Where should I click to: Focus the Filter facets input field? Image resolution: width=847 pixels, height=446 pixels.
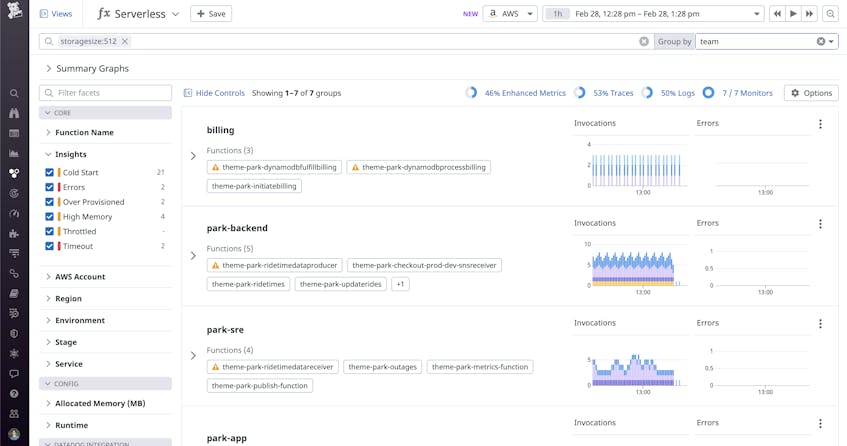click(x=105, y=93)
